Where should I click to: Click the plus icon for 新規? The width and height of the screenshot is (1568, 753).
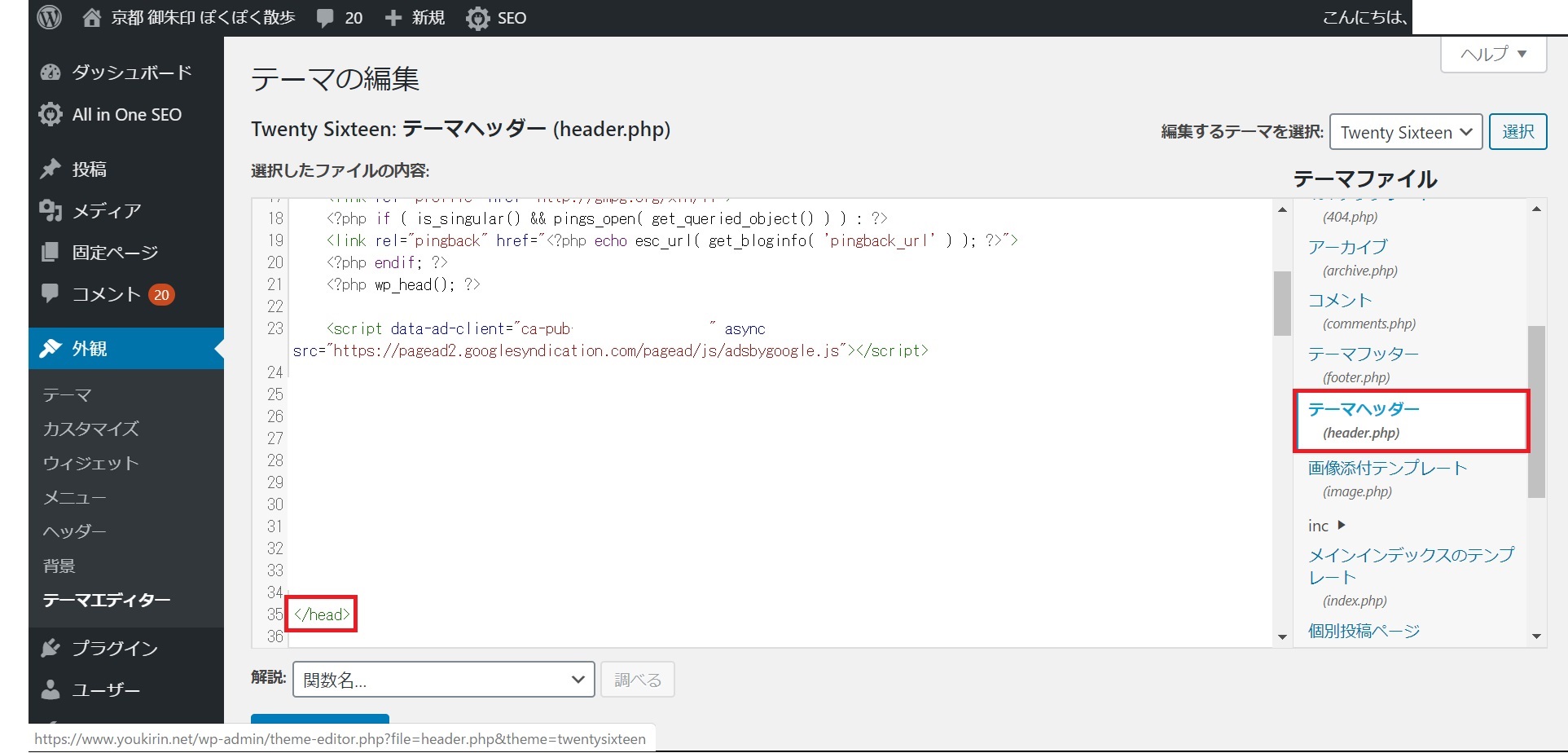(x=393, y=18)
